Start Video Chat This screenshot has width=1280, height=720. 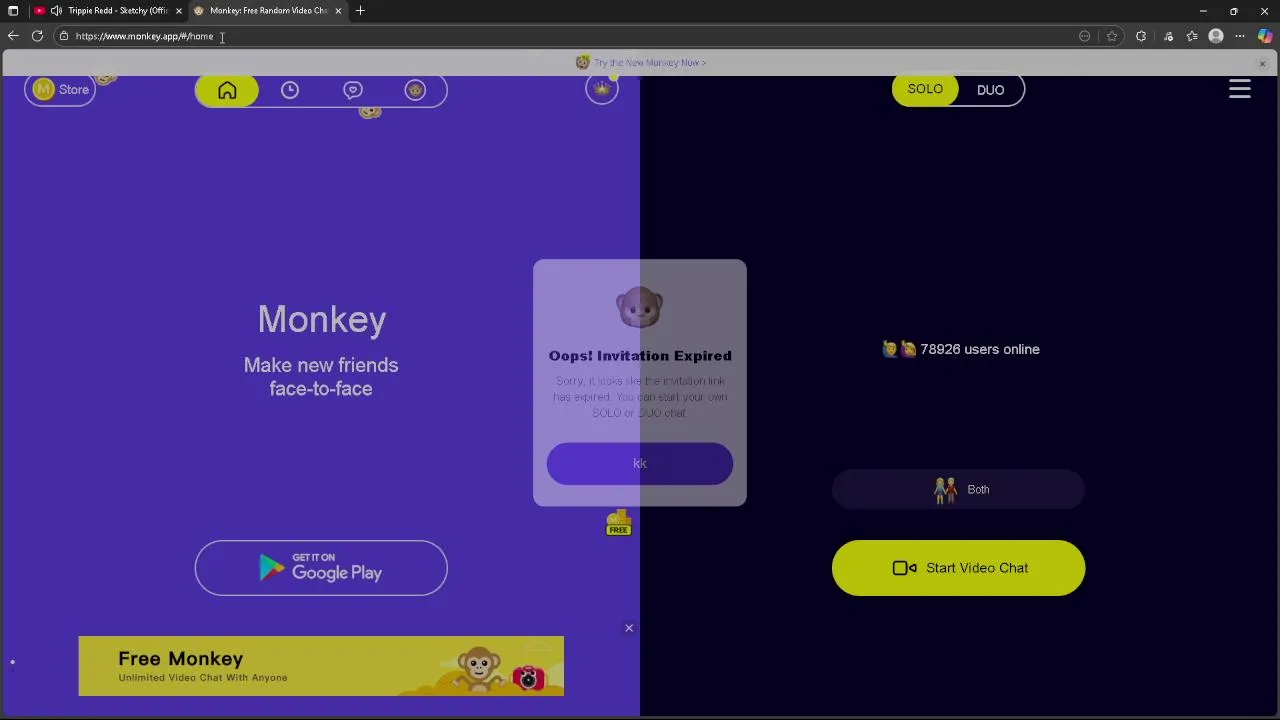(958, 568)
